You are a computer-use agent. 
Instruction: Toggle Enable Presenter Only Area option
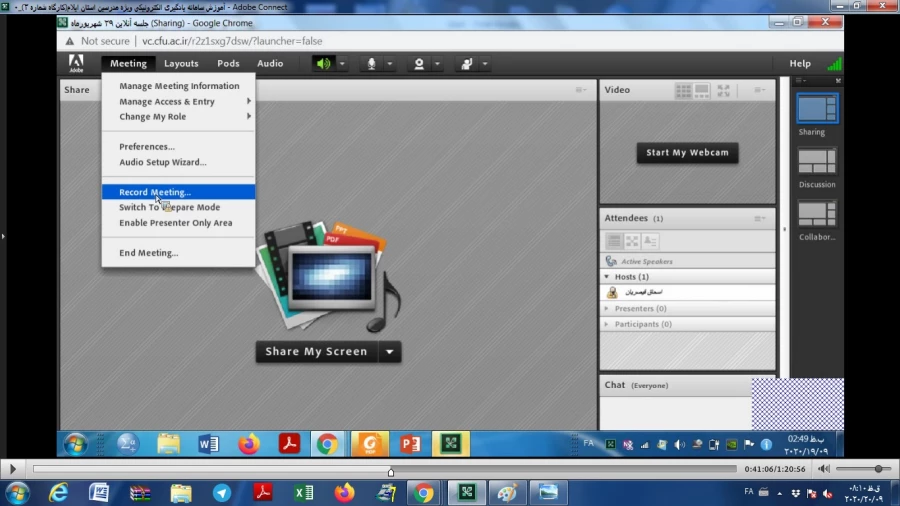[176, 223]
